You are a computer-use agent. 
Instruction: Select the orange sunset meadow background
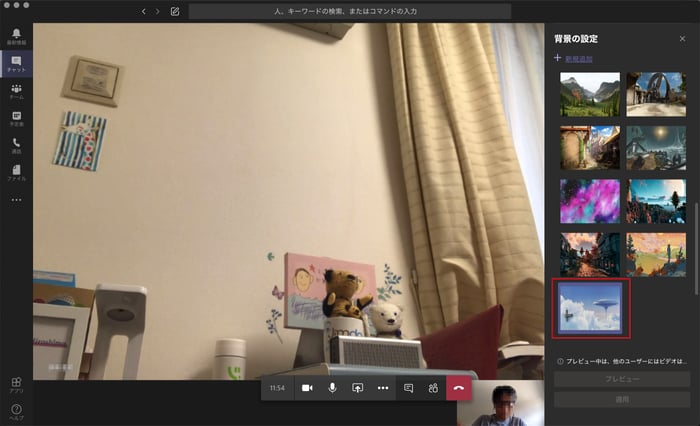(x=656, y=255)
